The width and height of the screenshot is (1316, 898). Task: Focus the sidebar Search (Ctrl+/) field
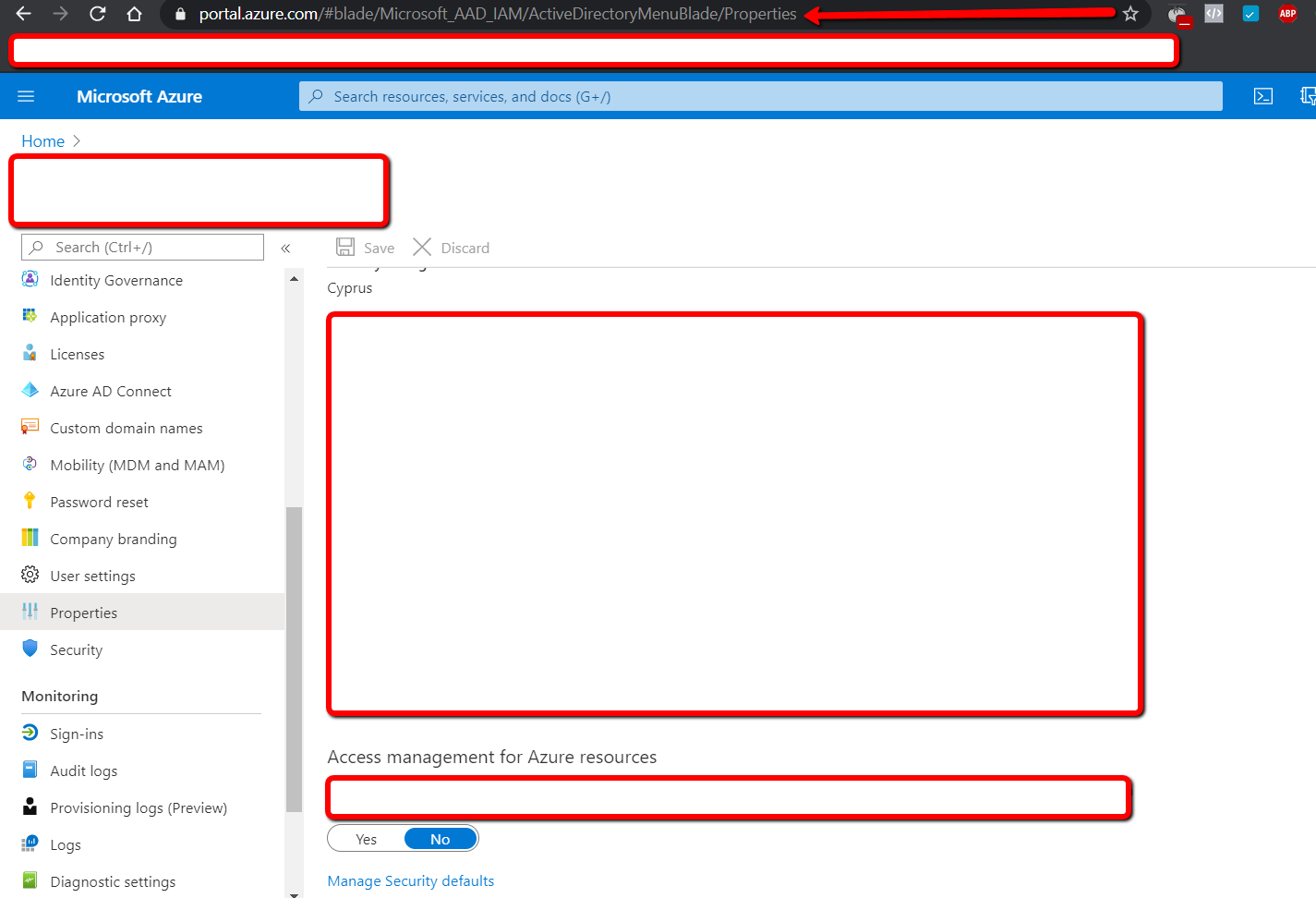click(142, 247)
